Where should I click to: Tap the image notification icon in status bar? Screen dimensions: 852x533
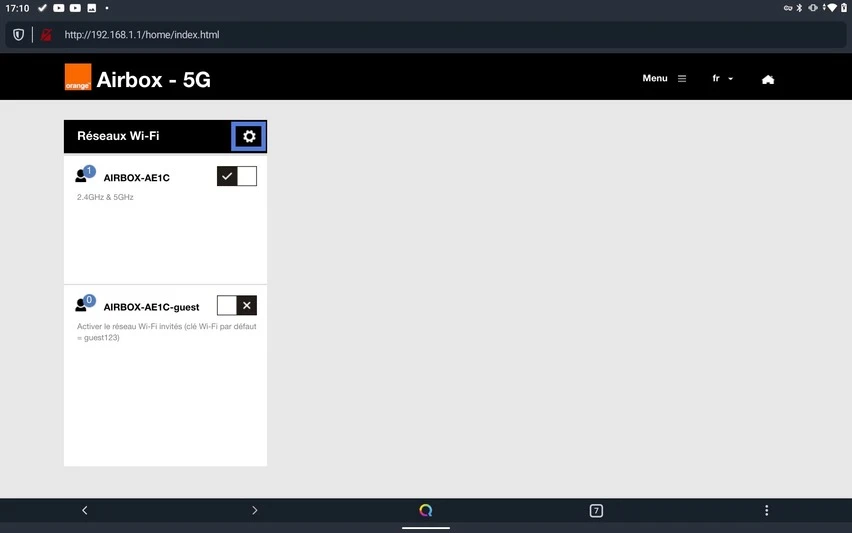point(92,8)
